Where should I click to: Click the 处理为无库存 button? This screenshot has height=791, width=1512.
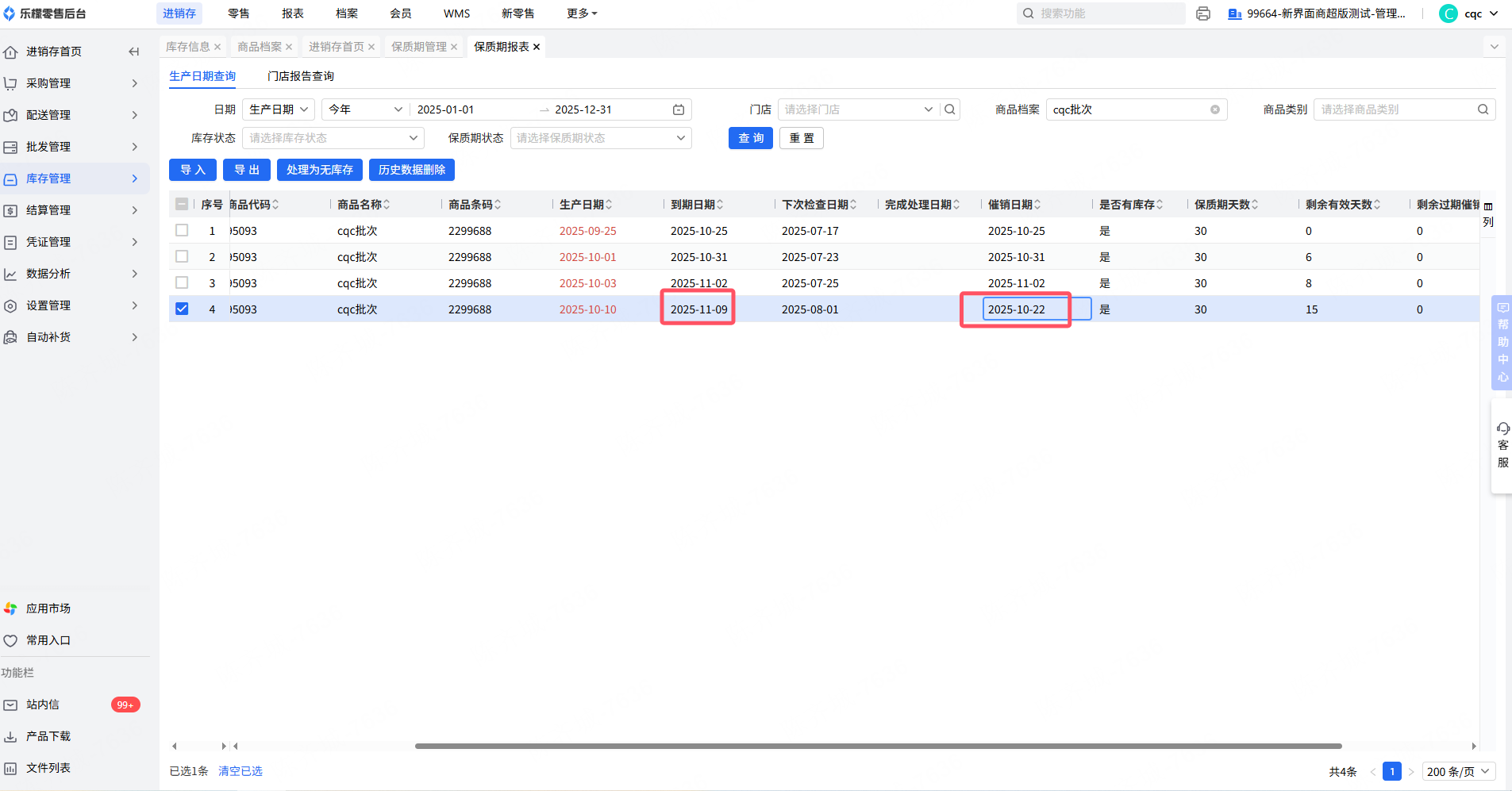(320, 170)
